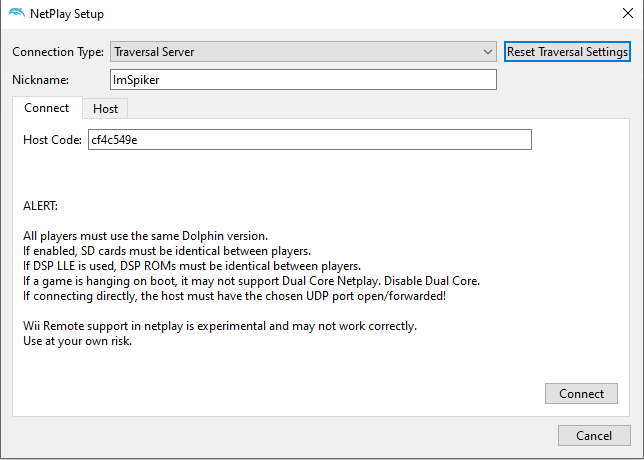
Task: Click the 'Connection Type:' label
Action: pyautogui.click(x=58, y=52)
